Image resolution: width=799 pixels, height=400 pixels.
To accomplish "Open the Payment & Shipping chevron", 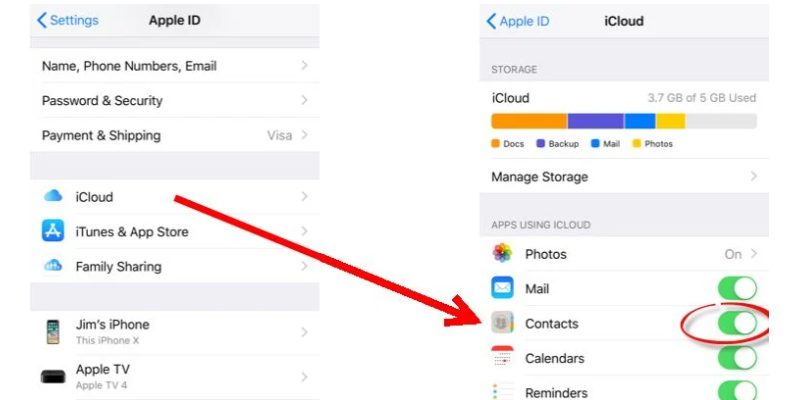I will (304, 135).
